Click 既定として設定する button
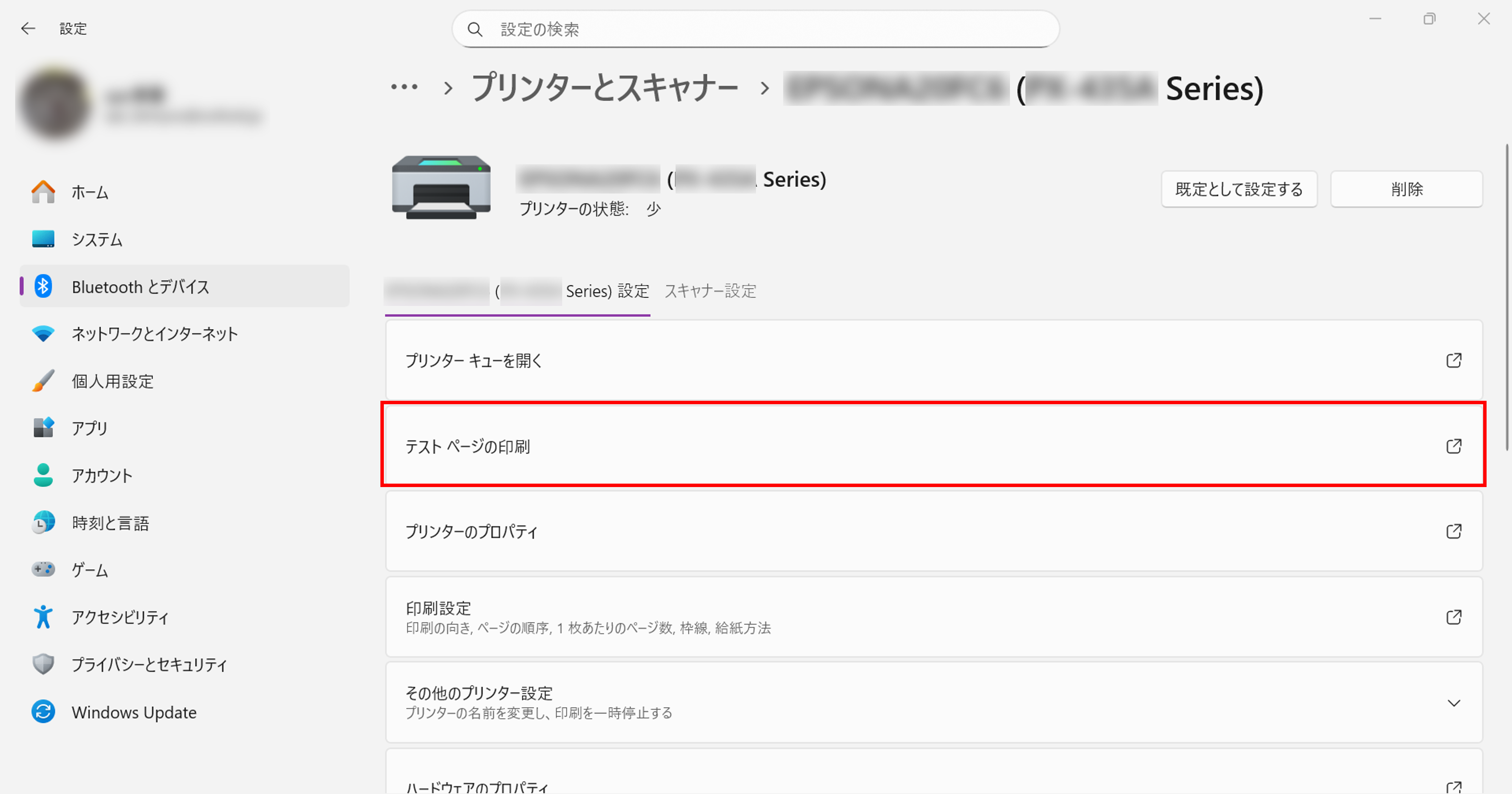Viewport: 1512px width, 794px height. (x=1238, y=189)
